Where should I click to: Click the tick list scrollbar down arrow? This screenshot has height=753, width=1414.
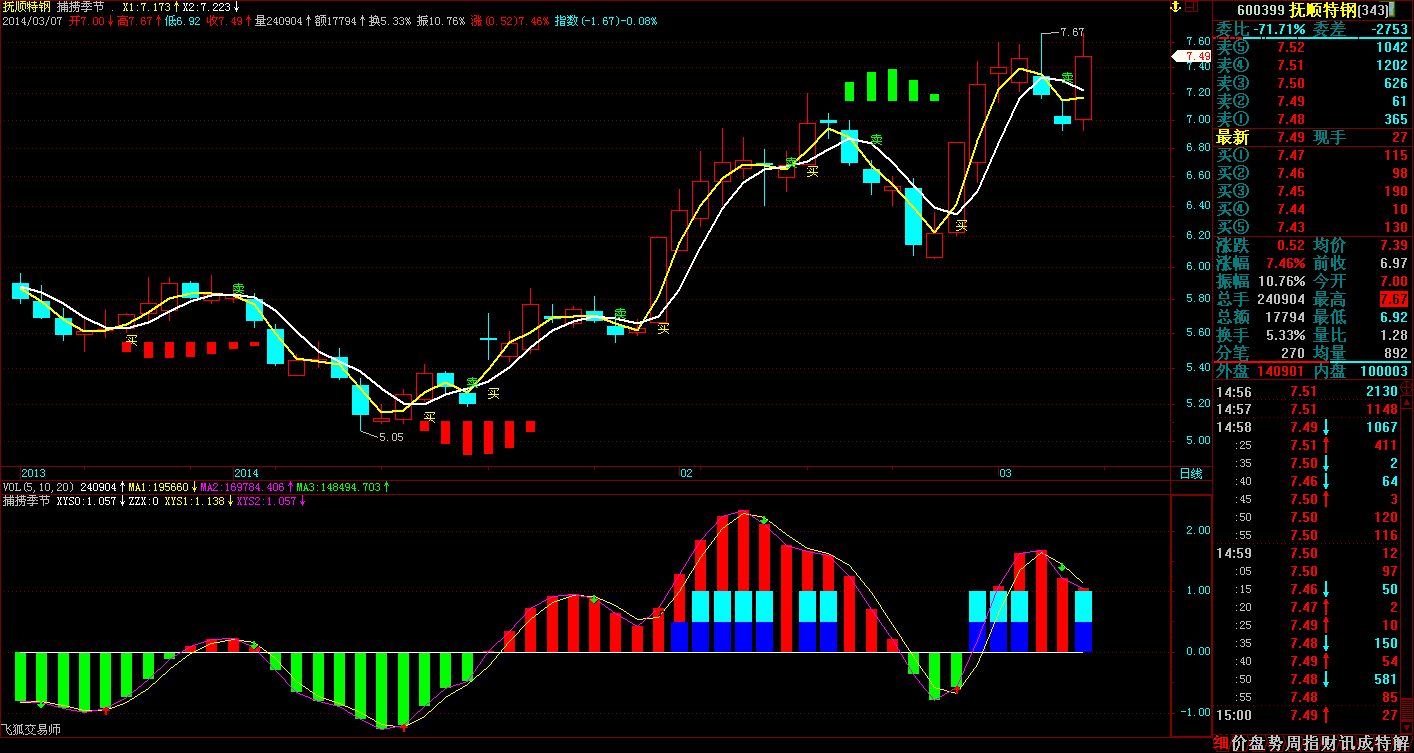point(1406,726)
